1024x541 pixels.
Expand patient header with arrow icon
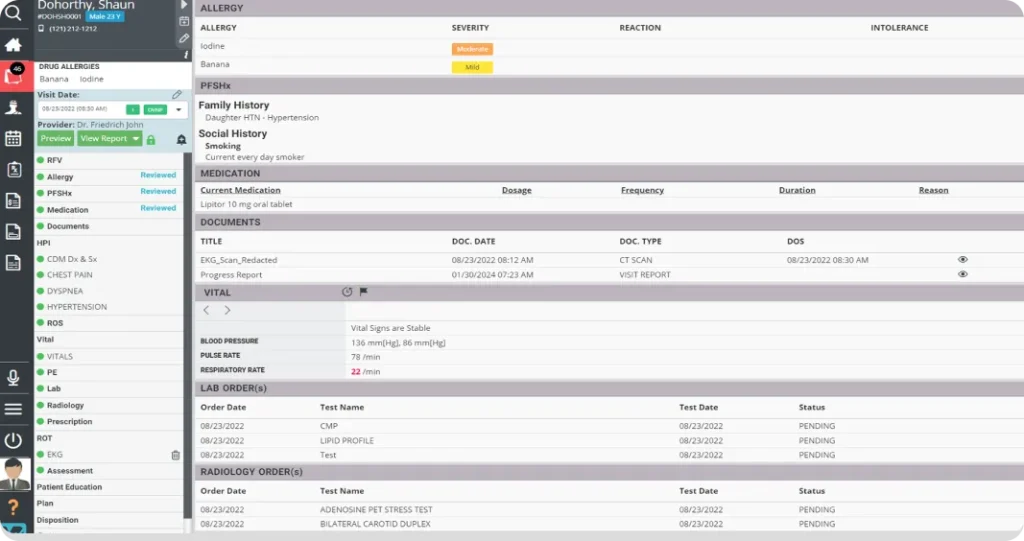tap(184, 5)
